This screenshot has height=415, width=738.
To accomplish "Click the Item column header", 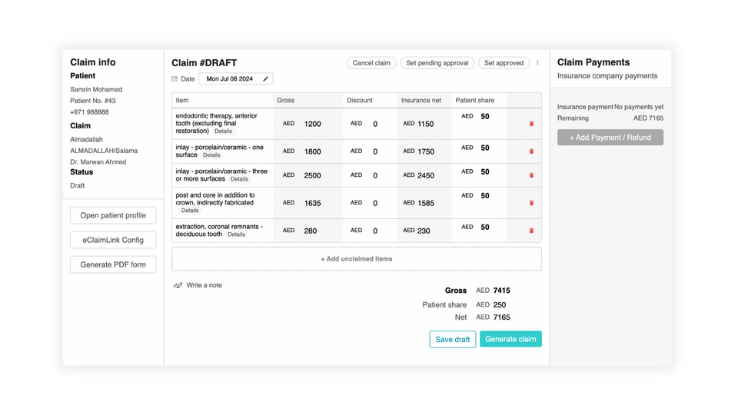I will click(x=182, y=100).
